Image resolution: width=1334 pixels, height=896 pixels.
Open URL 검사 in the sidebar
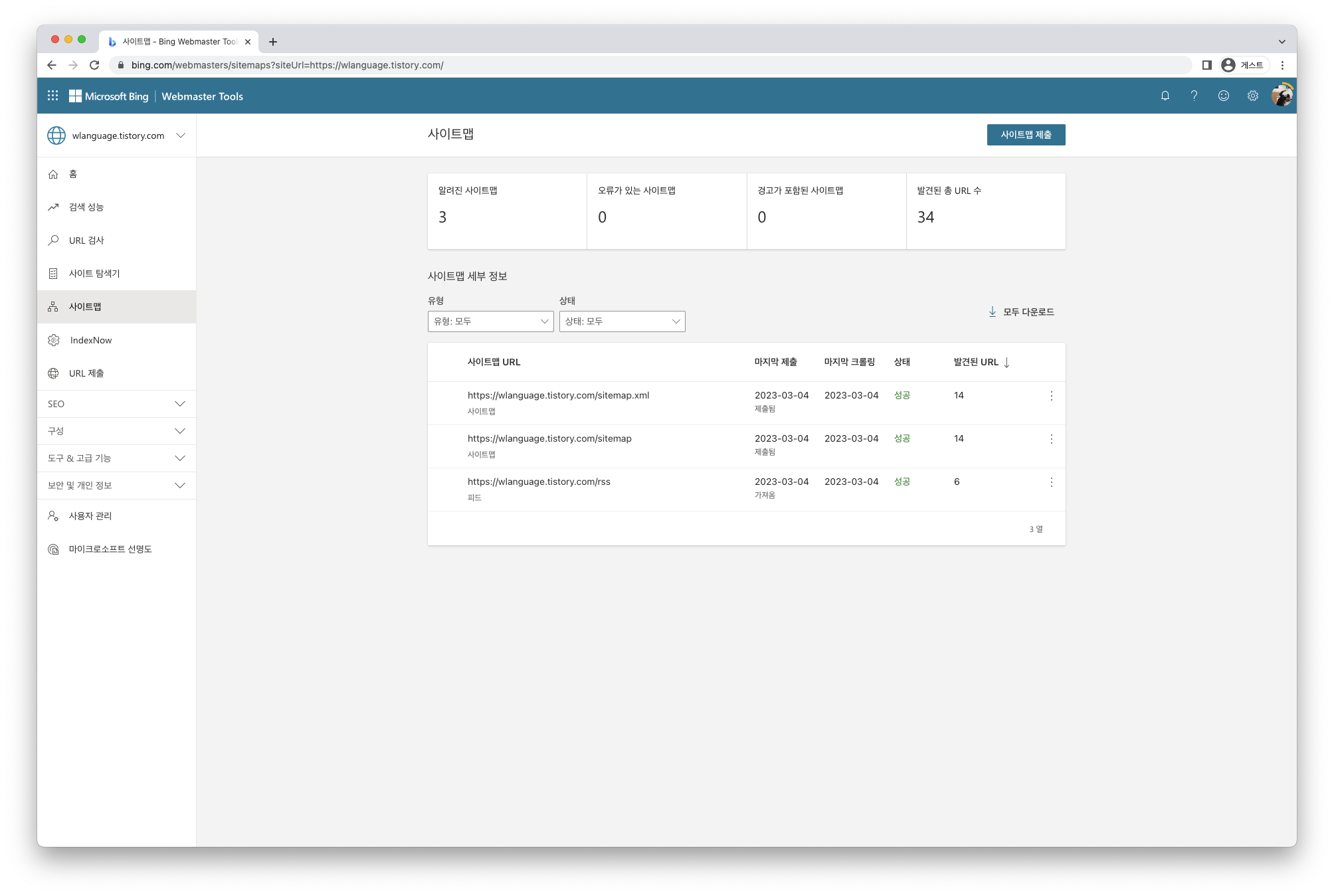pos(86,240)
